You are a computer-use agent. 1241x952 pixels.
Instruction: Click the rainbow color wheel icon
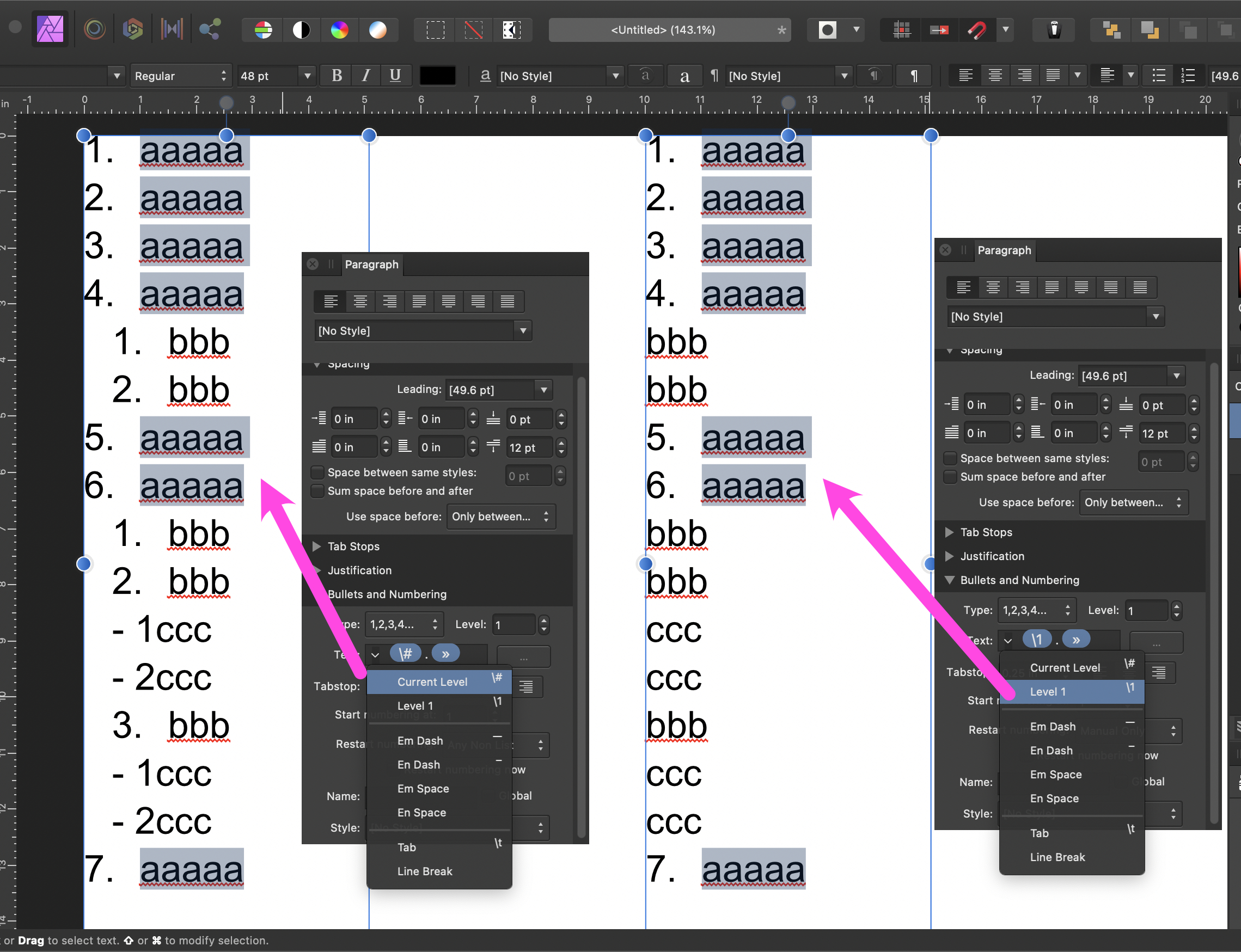[339, 30]
